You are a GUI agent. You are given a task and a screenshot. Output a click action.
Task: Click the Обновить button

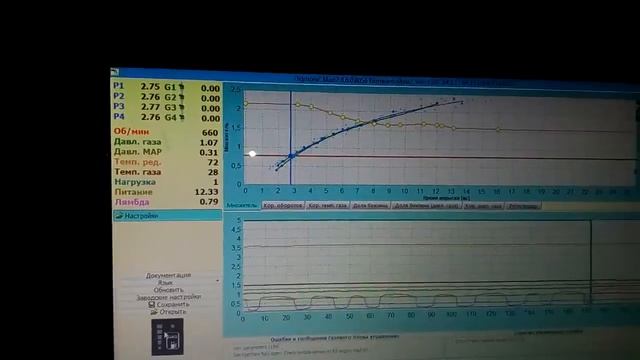coord(168,290)
